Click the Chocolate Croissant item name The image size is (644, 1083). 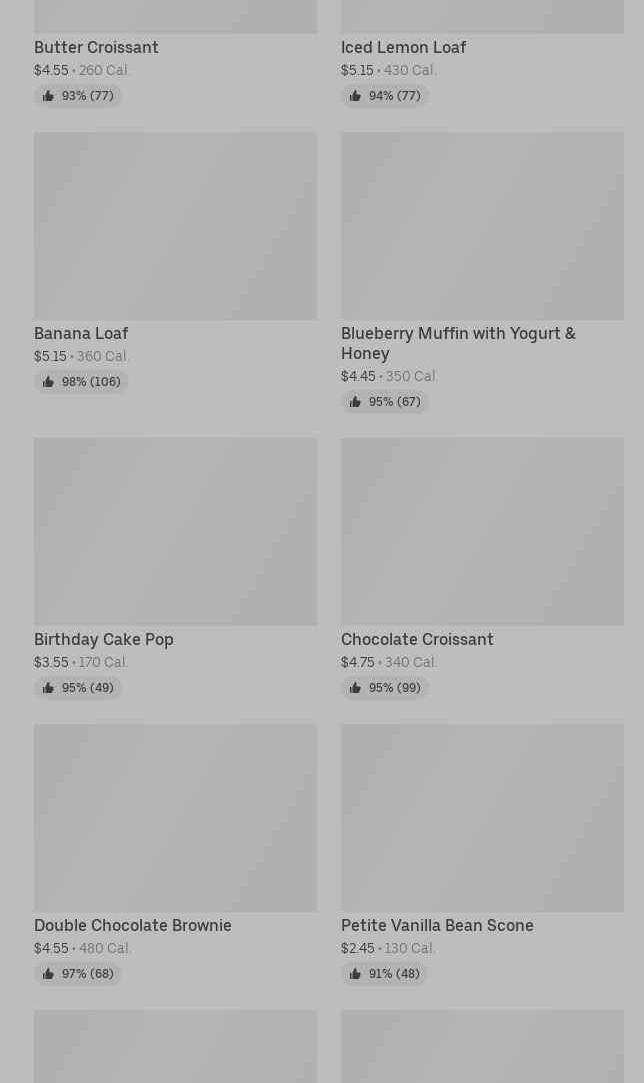click(417, 639)
